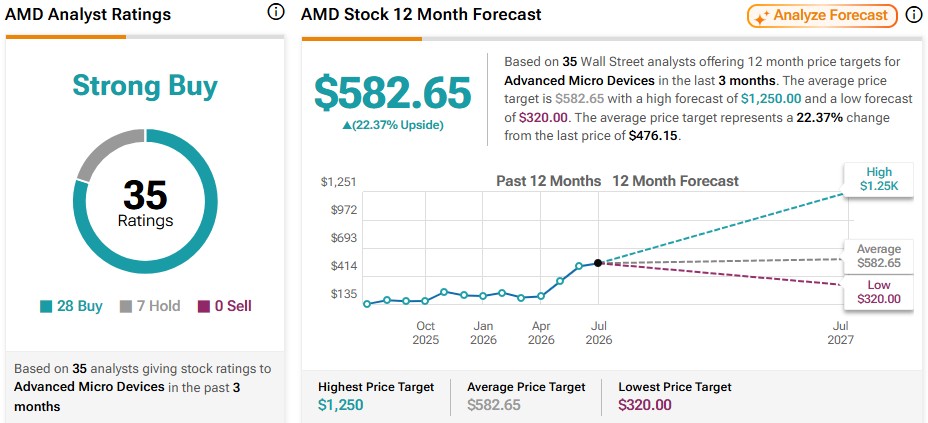The height and width of the screenshot is (423, 928).
Task: Click the large $582.65 price target figure
Action: (x=392, y=93)
